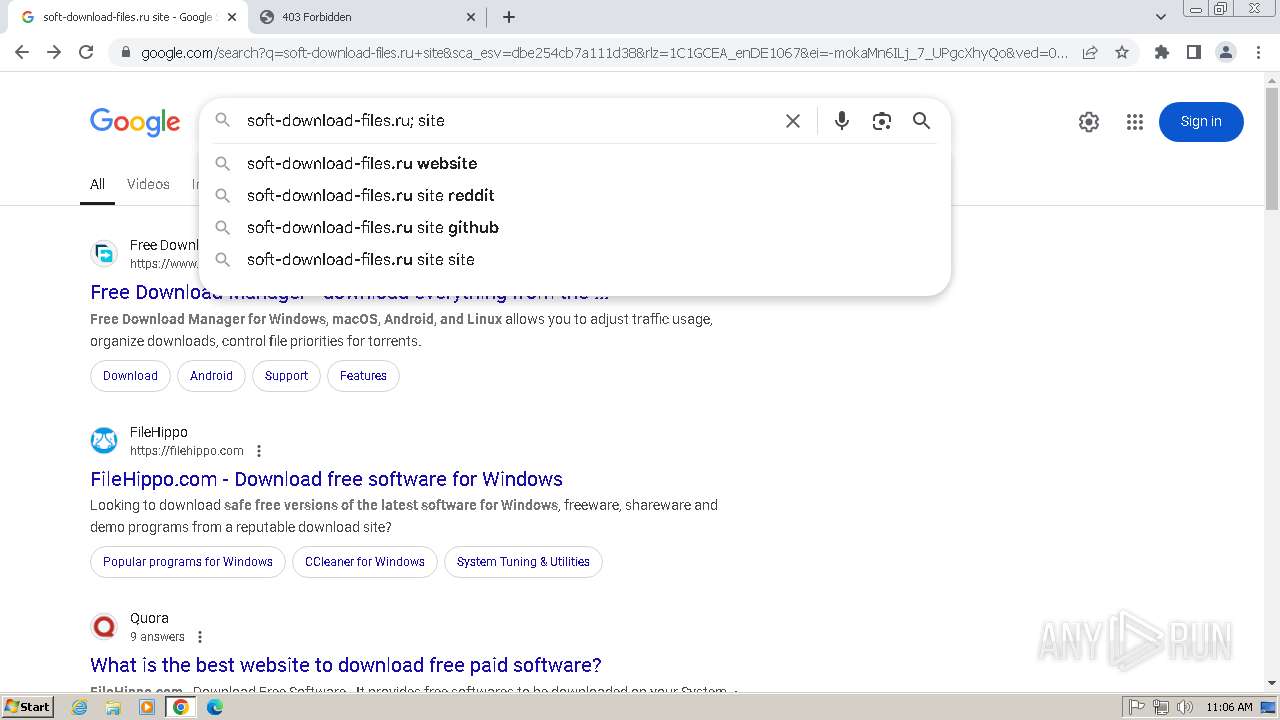Sign in to Google account
Image resolution: width=1280 pixels, height=720 pixels.
coord(1201,122)
